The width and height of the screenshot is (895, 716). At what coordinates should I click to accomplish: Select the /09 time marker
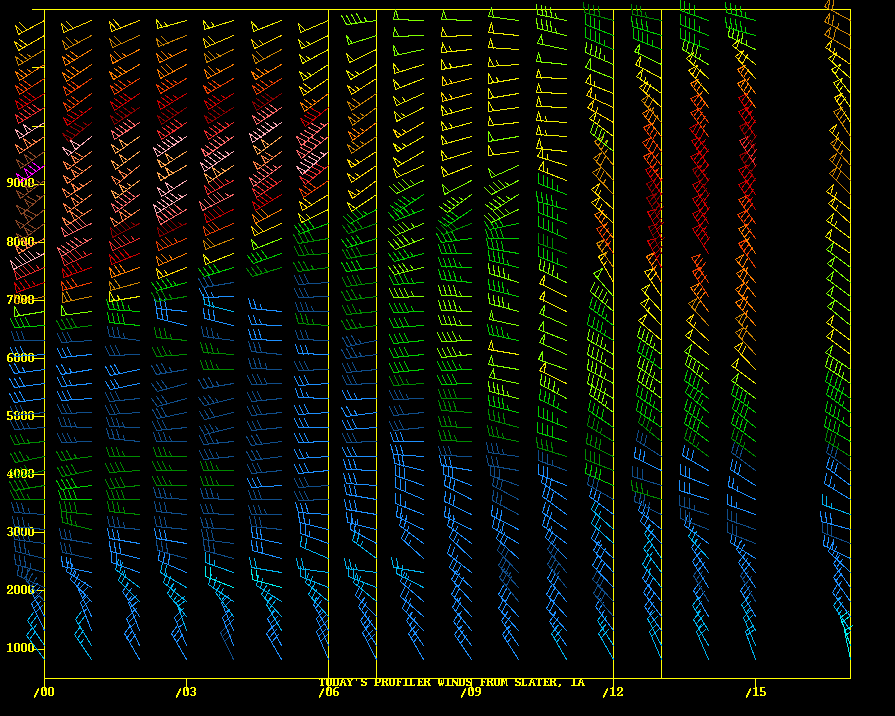click(x=470, y=692)
